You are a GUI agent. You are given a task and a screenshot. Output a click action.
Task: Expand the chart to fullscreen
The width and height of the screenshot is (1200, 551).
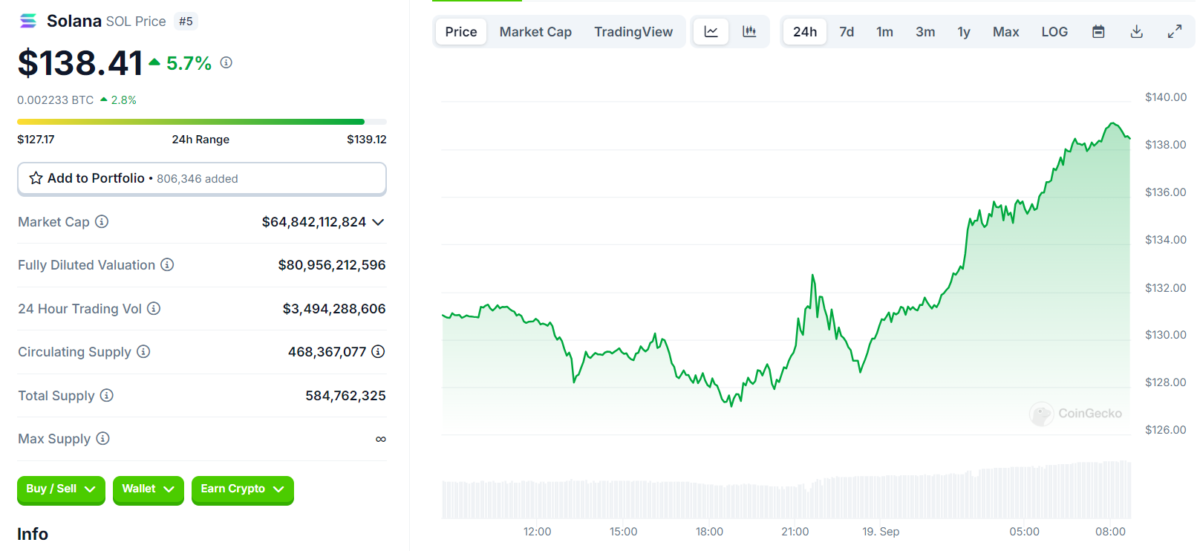point(1174,32)
